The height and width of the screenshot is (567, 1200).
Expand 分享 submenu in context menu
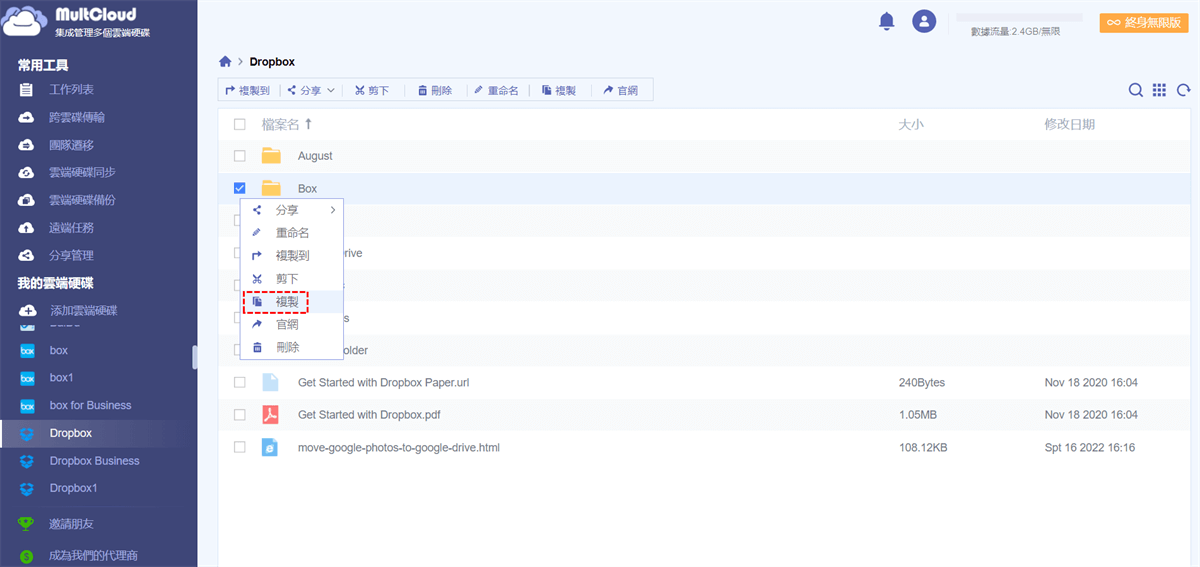pos(292,210)
